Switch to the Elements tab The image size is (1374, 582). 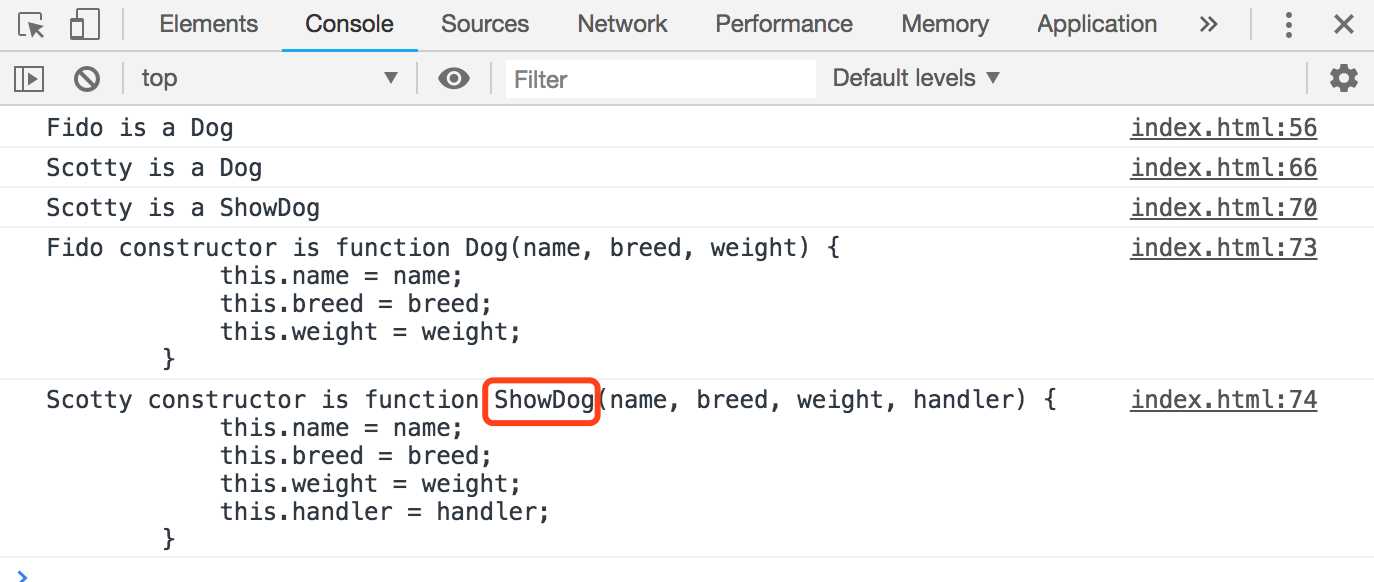pyautogui.click(x=208, y=25)
